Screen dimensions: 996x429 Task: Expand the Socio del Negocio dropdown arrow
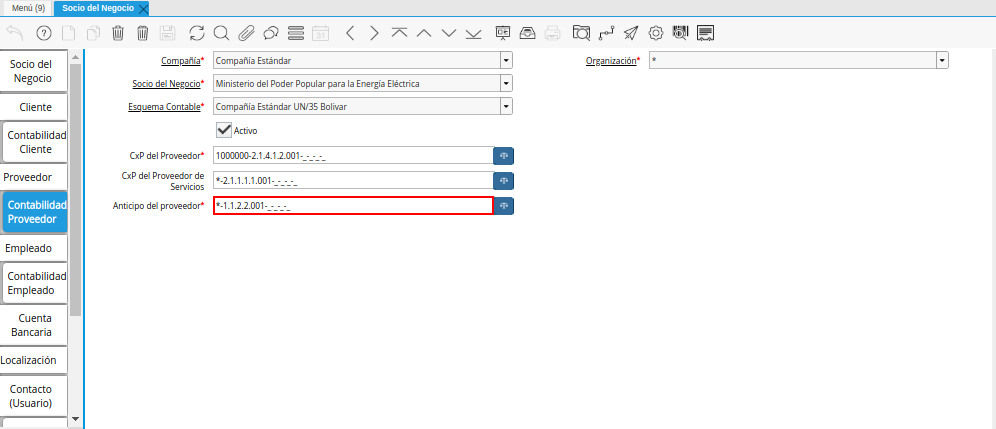tap(506, 83)
